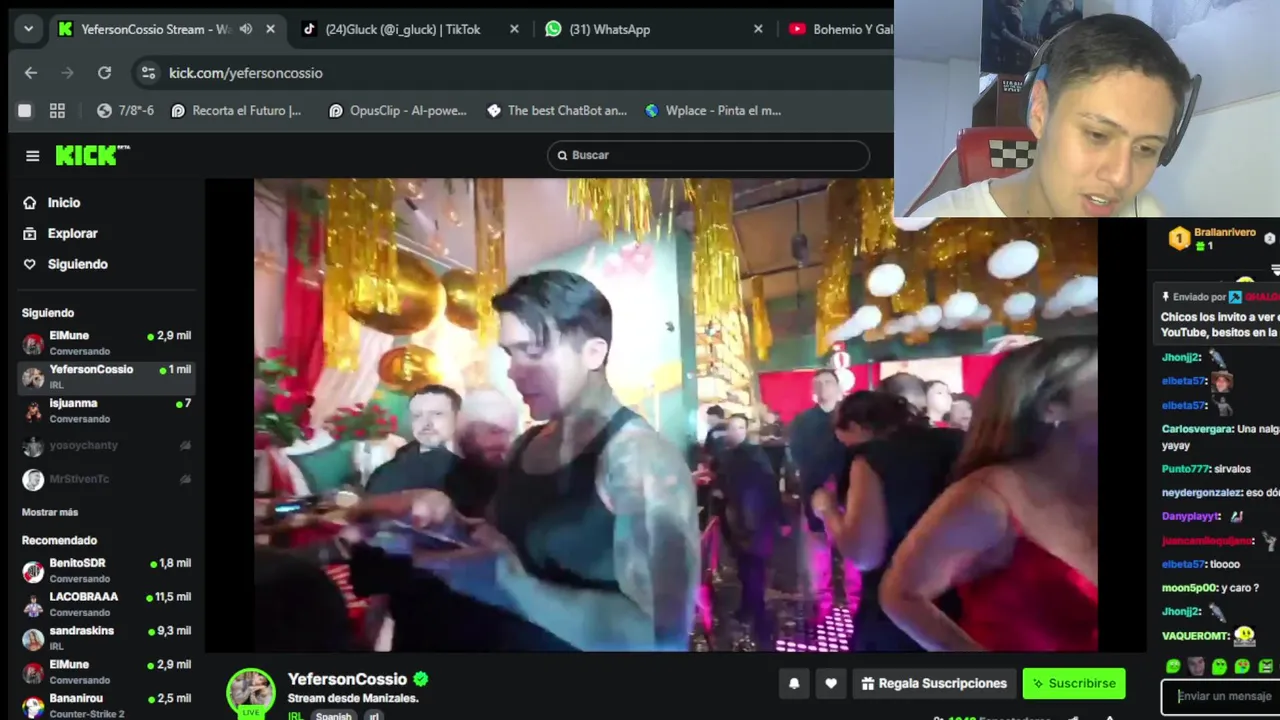Close the YefersonCossio Stream tab
Screen dimensions: 1280x720
[x=270, y=29]
